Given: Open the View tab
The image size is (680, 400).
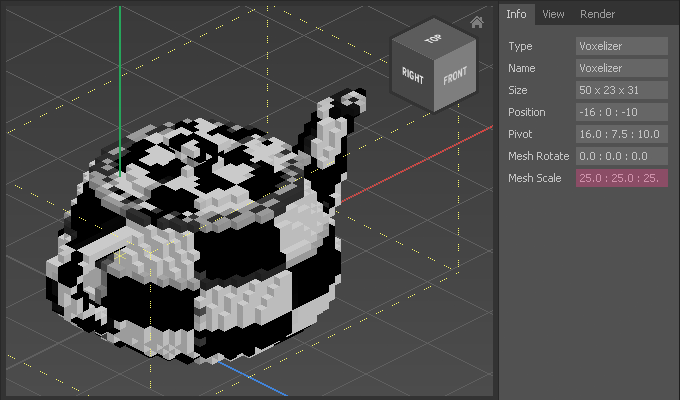Looking at the screenshot, I should pos(553,14).
